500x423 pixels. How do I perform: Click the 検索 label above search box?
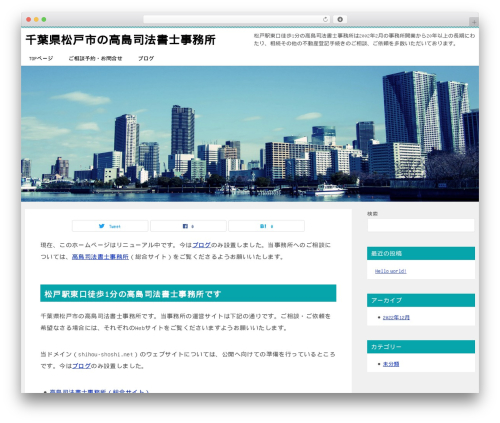click(x=372, y=214)
